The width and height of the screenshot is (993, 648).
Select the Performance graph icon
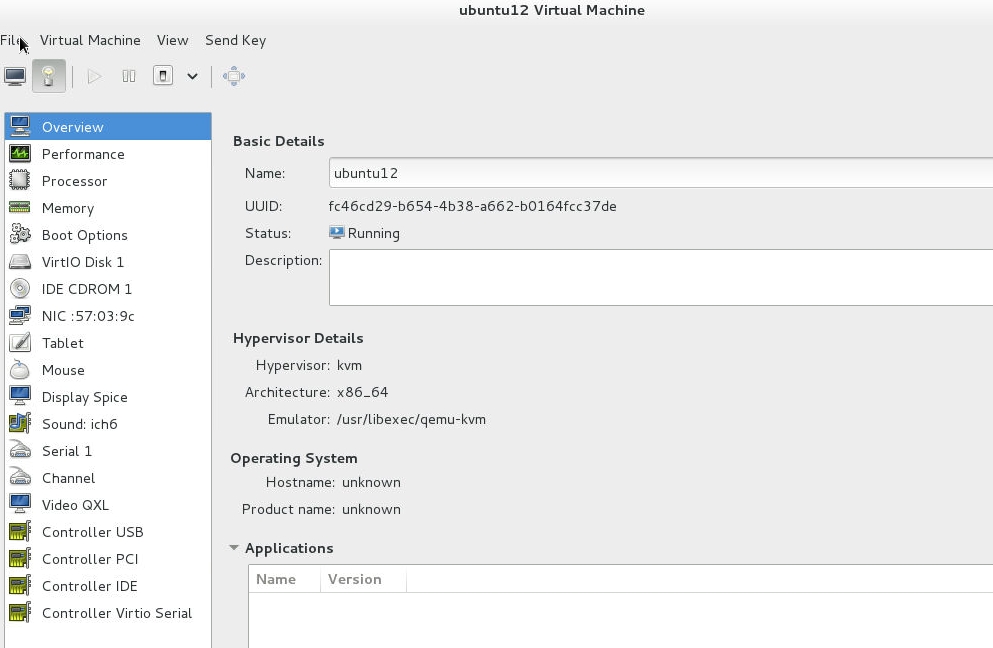[x=20, y=153]
